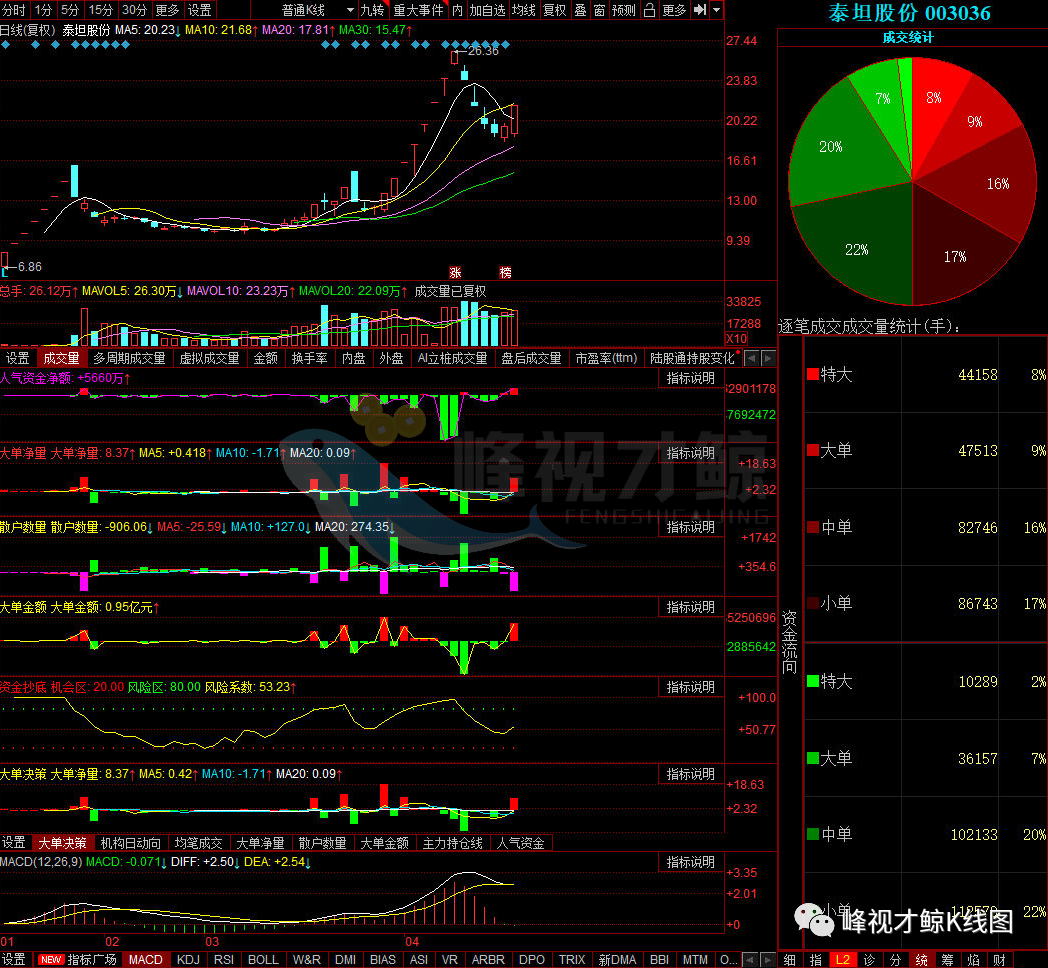Select the BOLL indicator tab
This screenshot has height=968, width=1048.
[x=263, y=959]
